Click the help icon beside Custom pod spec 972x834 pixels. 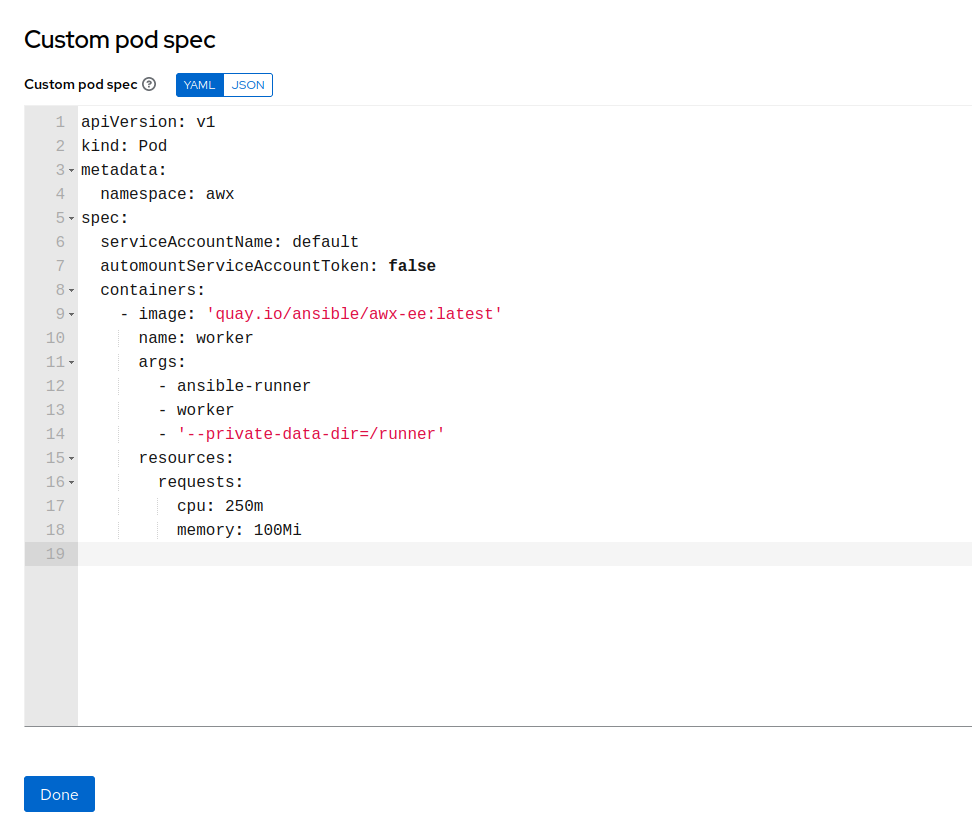coord(149,85)
